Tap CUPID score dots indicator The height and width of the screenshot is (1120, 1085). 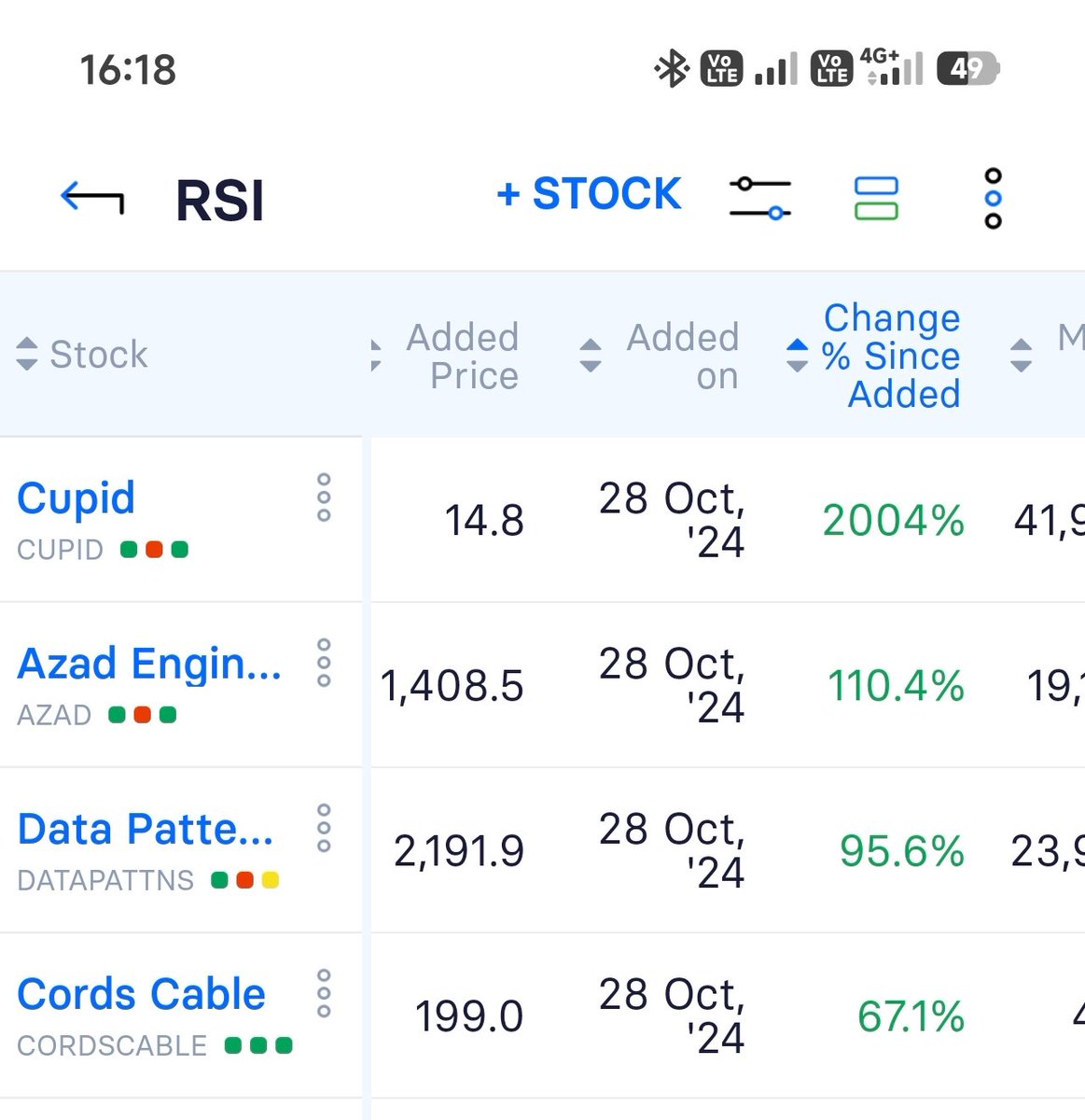[154, 550]
